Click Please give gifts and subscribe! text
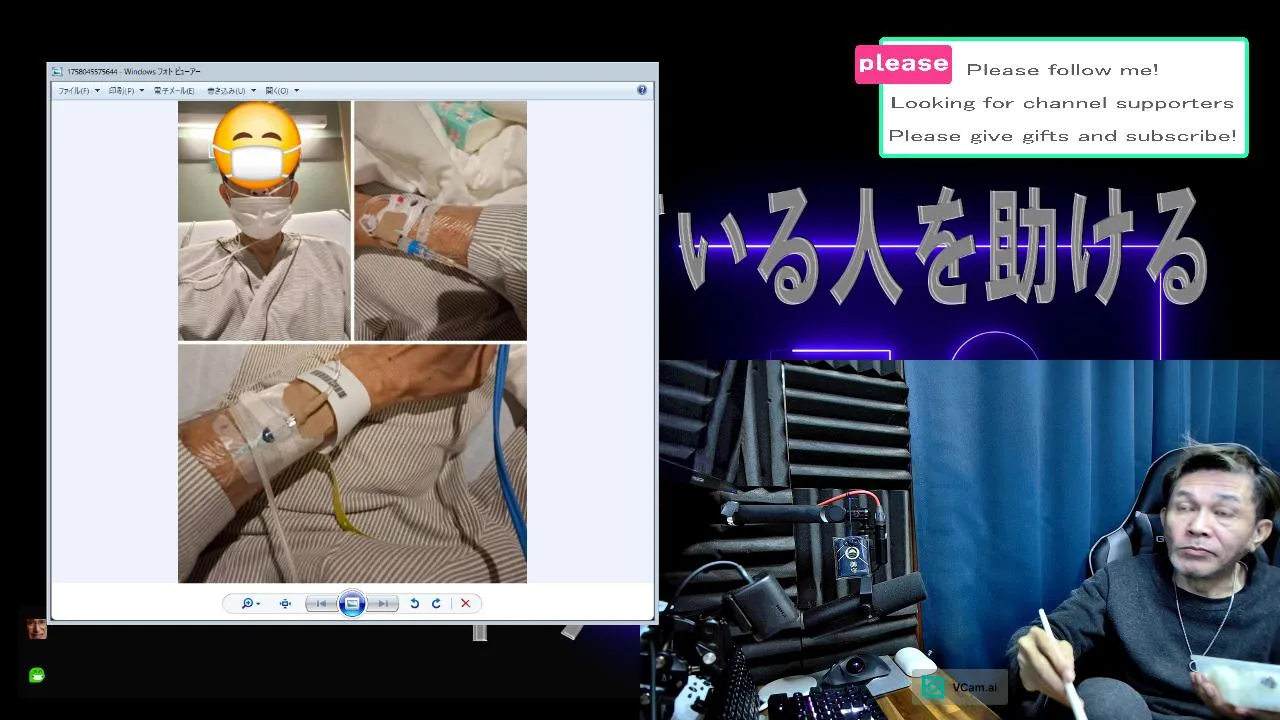This screenshot has height=720, width=1280. (1062, 136)
